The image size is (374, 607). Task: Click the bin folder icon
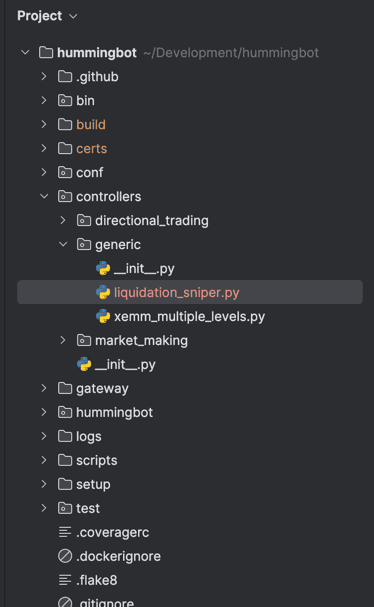[x=65, y=100]
